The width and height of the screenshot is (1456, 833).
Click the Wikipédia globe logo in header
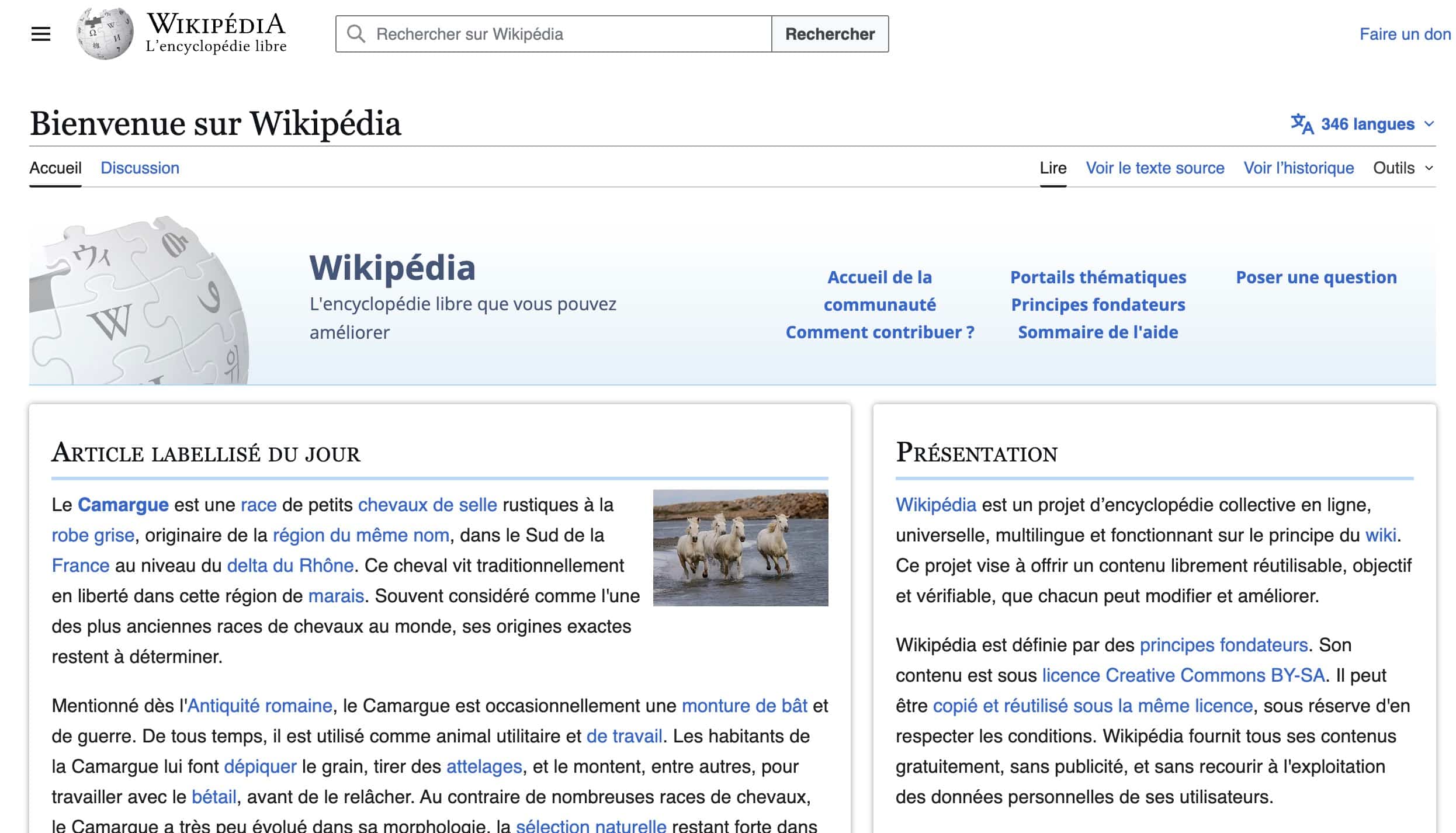[105, 33]
